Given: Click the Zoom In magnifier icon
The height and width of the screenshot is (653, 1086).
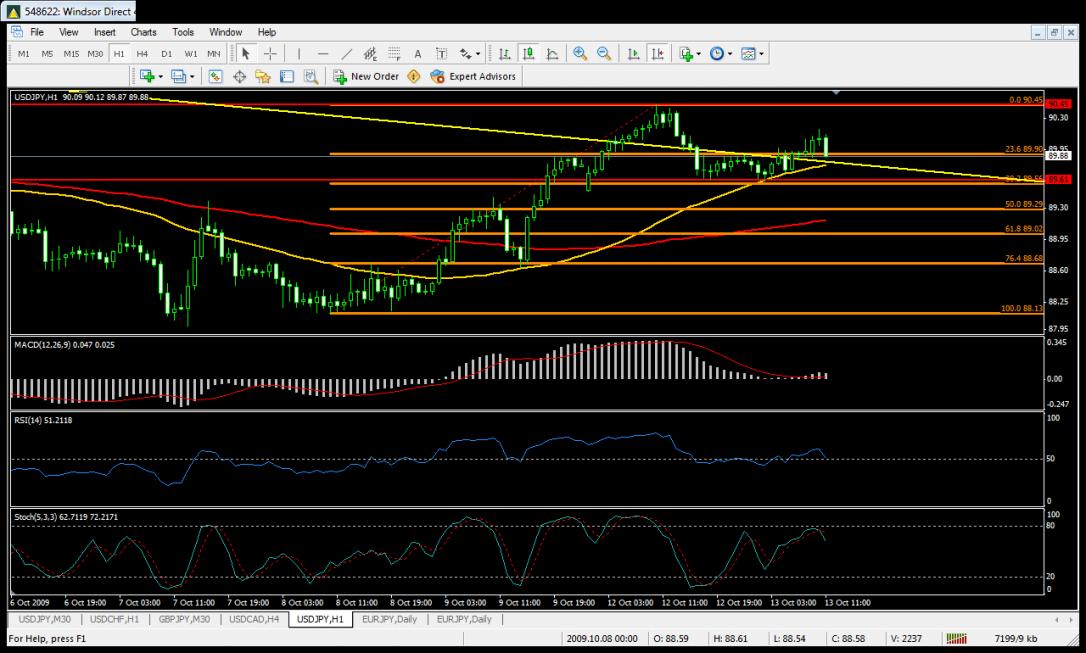Looking at the screenshot, I should pyautogui.click(x=580, y=53).
